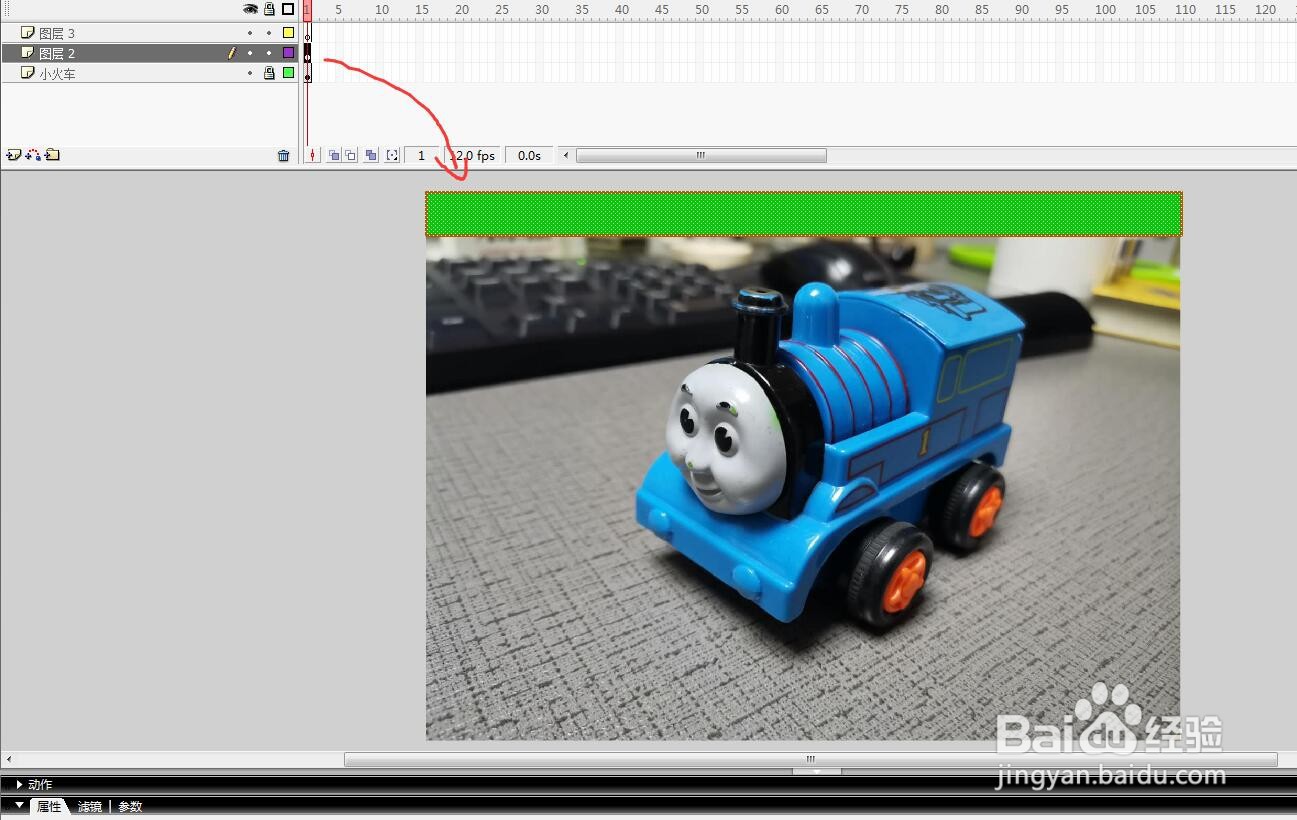Click timeline scrollbar left arrow
Viewport: 1297px width, 820px height.
pos(567,155)
